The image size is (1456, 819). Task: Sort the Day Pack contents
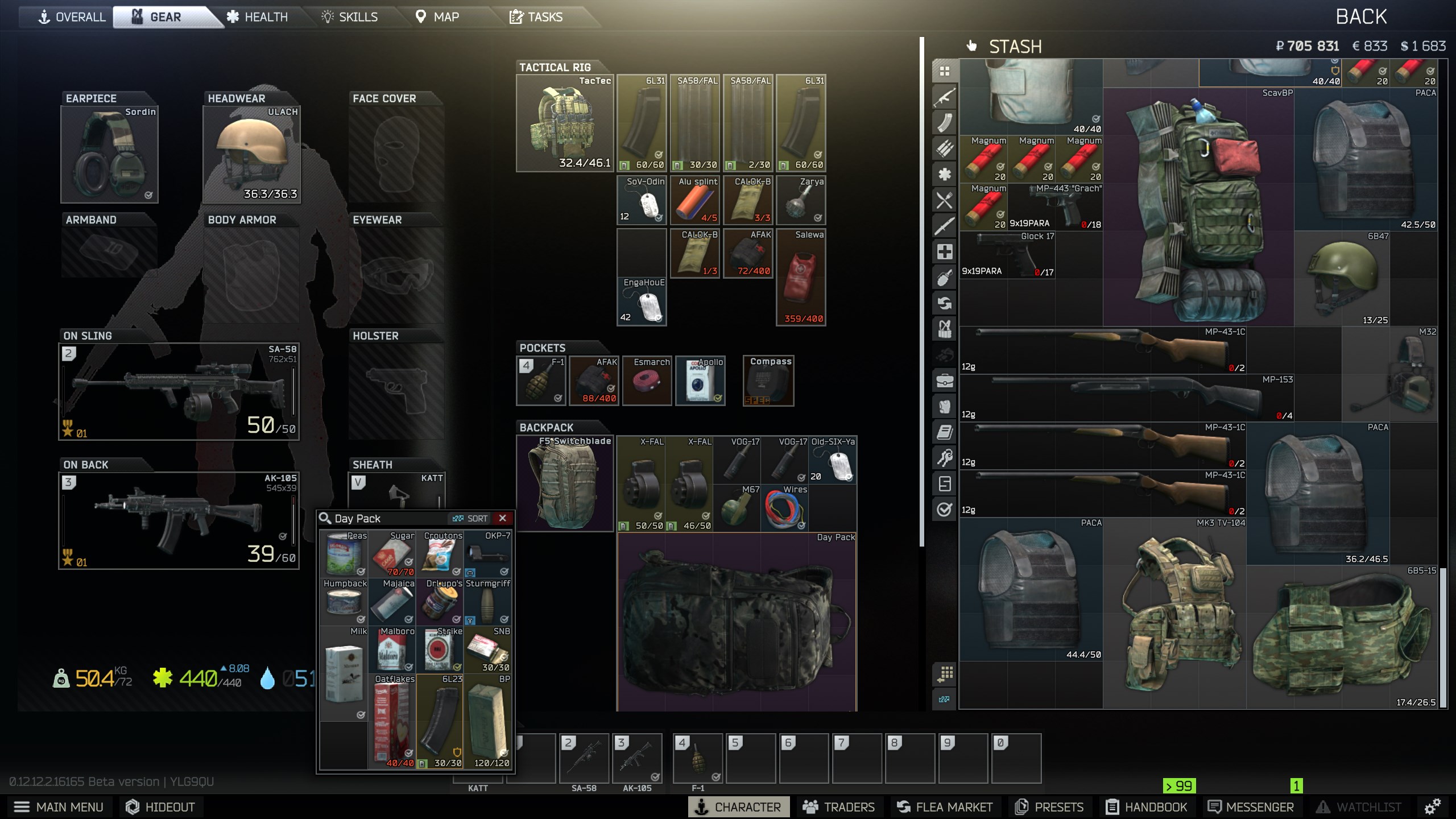tap(470, 519)
